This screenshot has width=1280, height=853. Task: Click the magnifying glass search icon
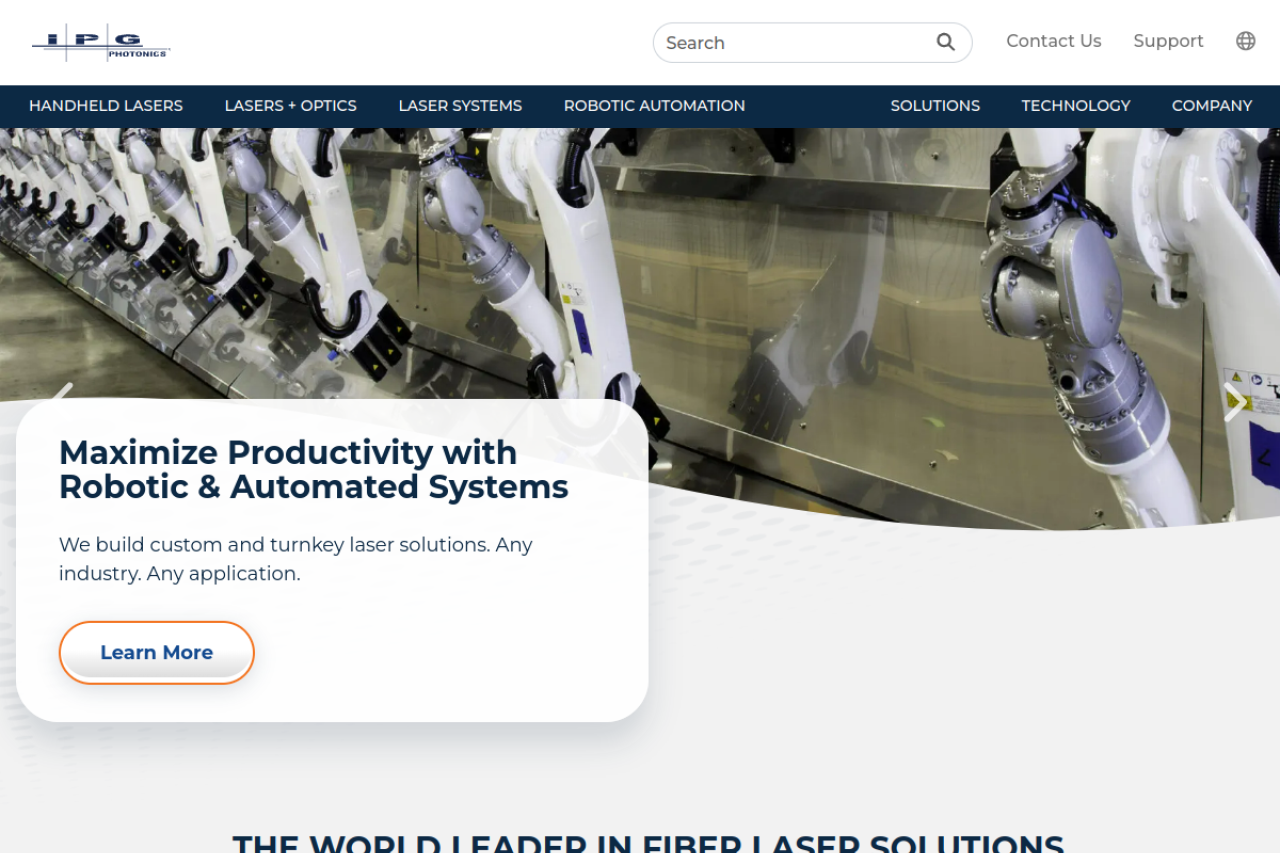click(945, 42)
